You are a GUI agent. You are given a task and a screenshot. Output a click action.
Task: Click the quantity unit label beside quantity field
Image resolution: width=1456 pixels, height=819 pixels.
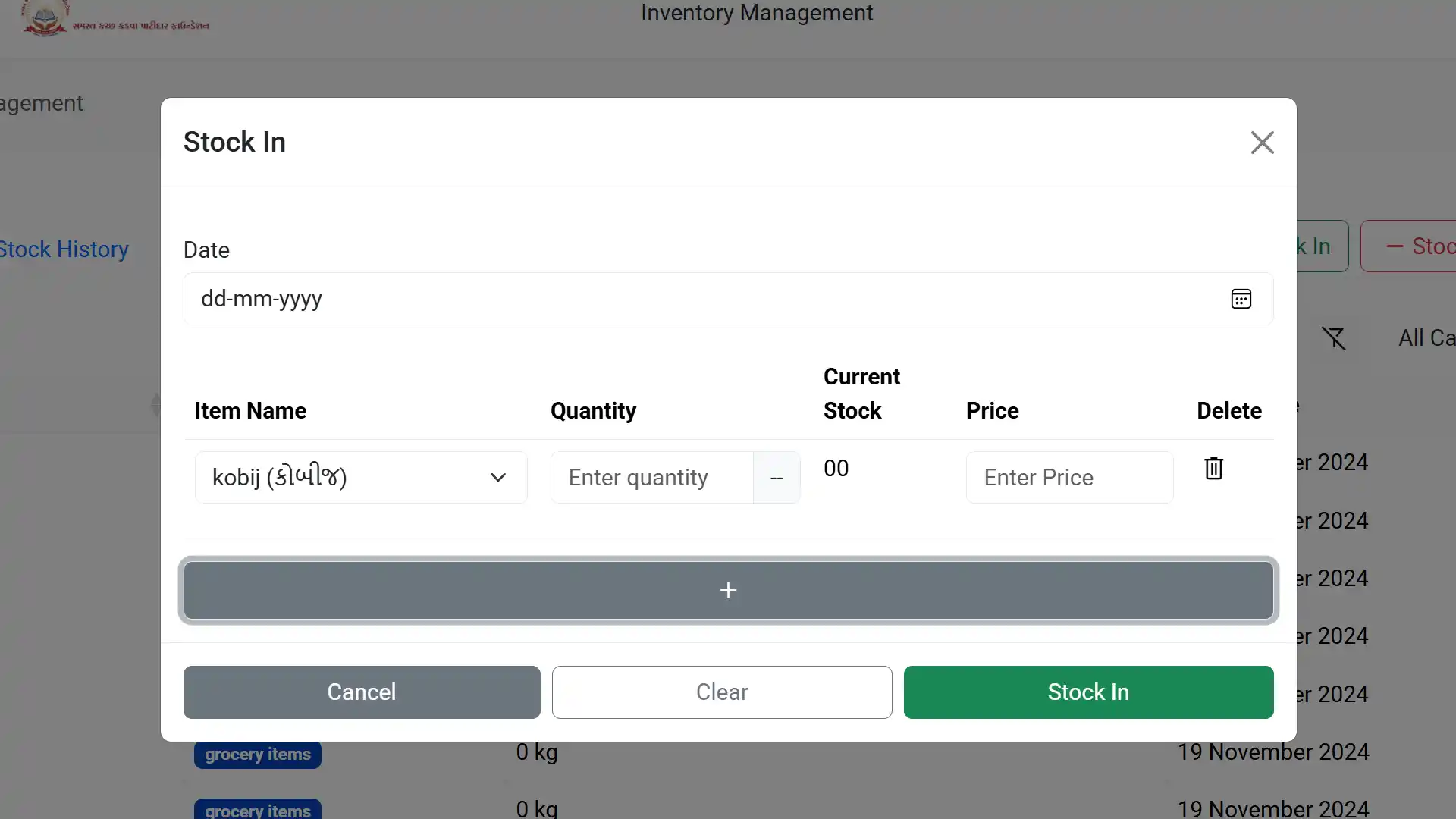pos(777,478)
